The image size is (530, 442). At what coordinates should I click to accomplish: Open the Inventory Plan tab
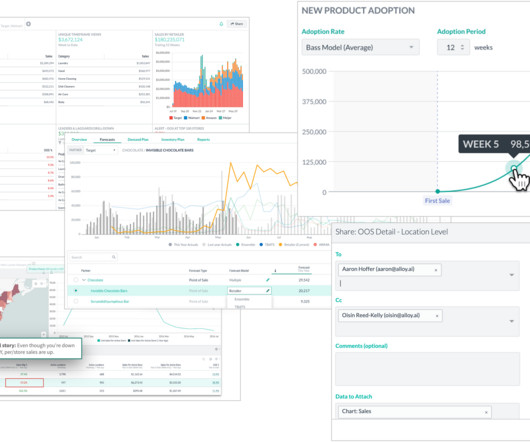[x=173, y=140]
